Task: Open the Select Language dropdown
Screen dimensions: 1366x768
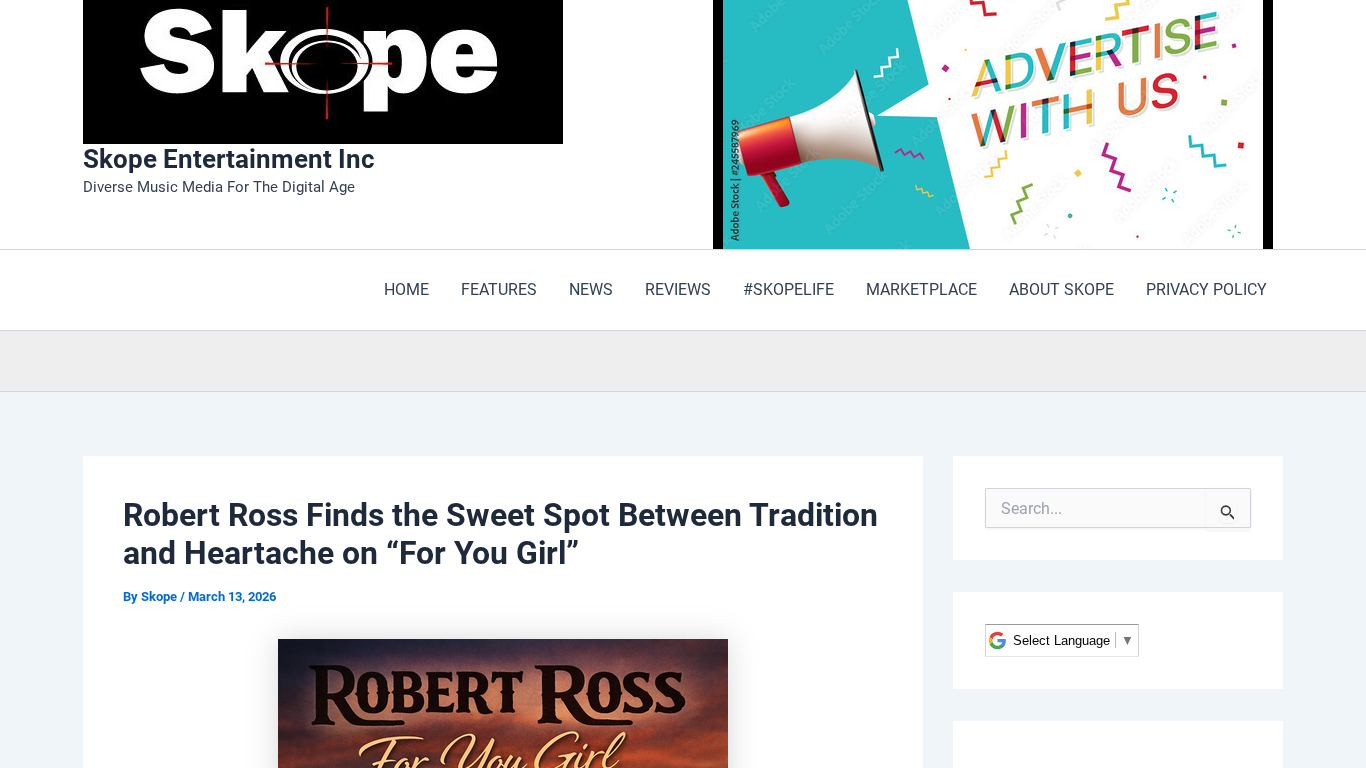Action: (1061, 640)
